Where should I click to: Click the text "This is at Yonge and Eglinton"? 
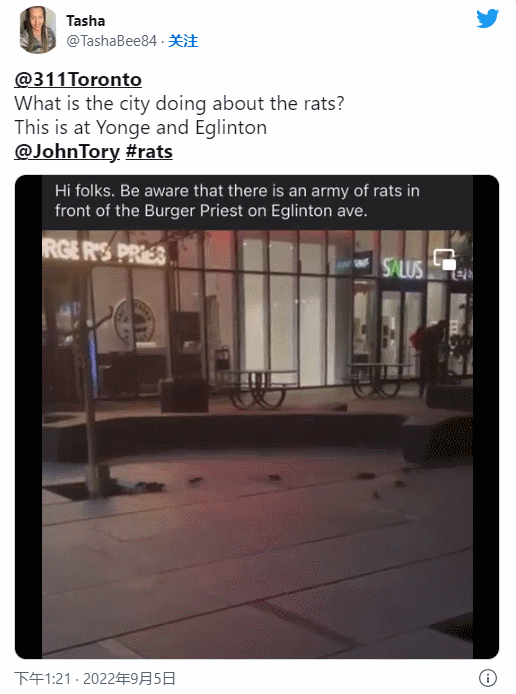pos(141,127)
